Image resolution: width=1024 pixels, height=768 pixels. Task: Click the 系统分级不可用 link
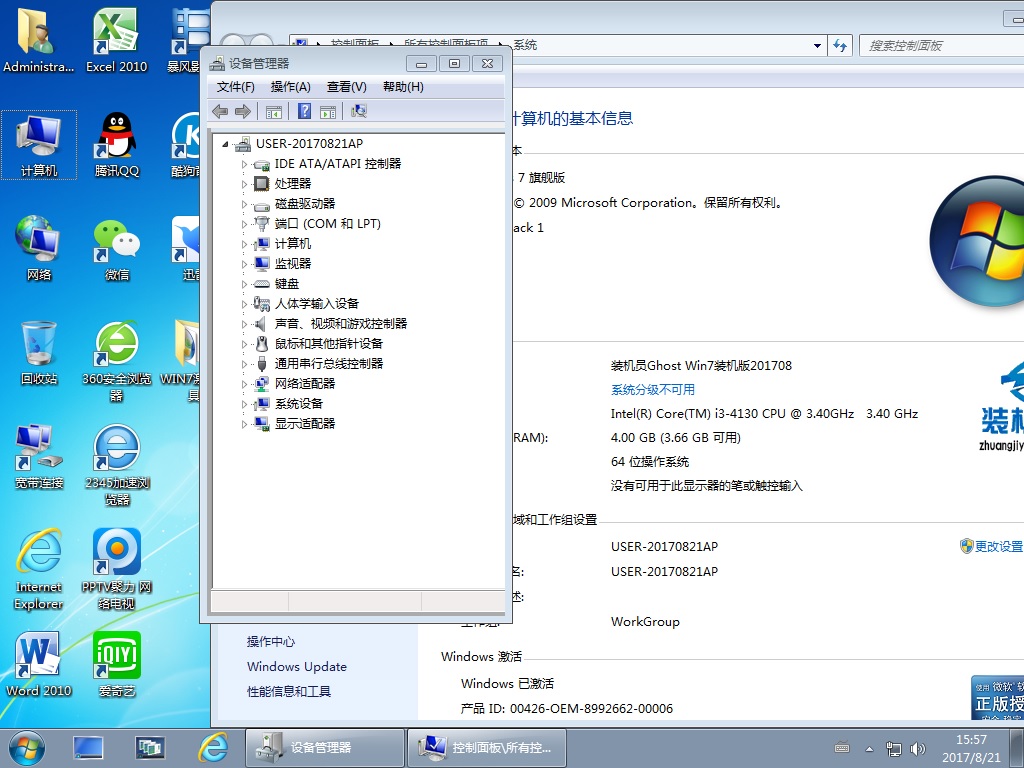coord(652,390)
